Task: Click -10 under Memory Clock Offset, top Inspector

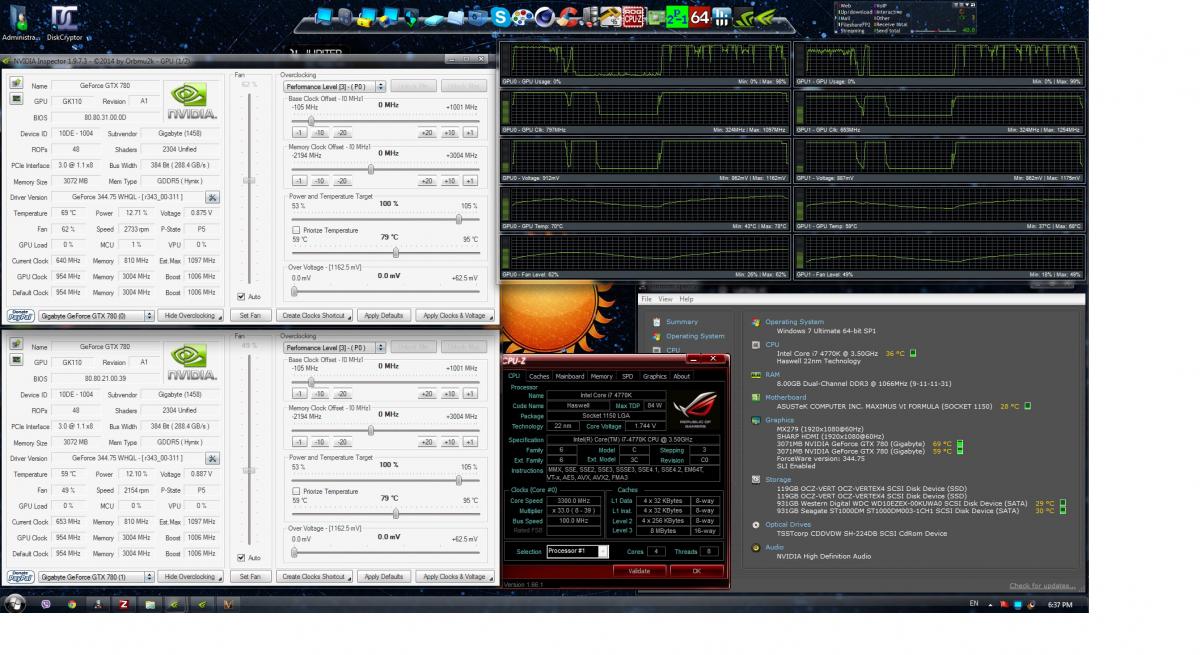Action: point(319,181)
